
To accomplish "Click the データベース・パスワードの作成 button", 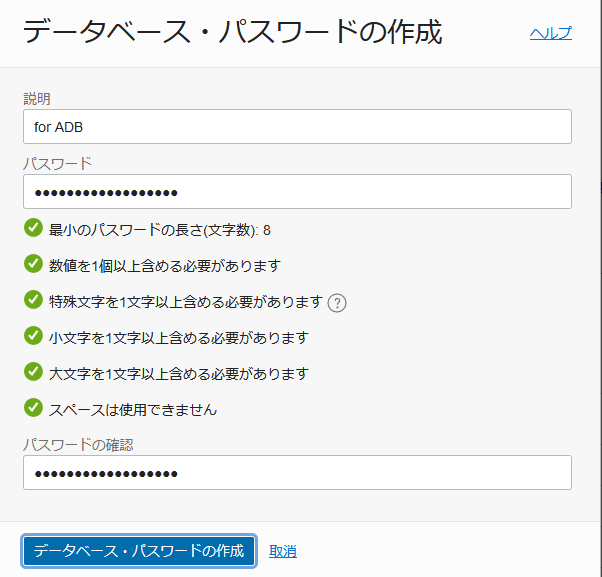I will coord(139,551).
